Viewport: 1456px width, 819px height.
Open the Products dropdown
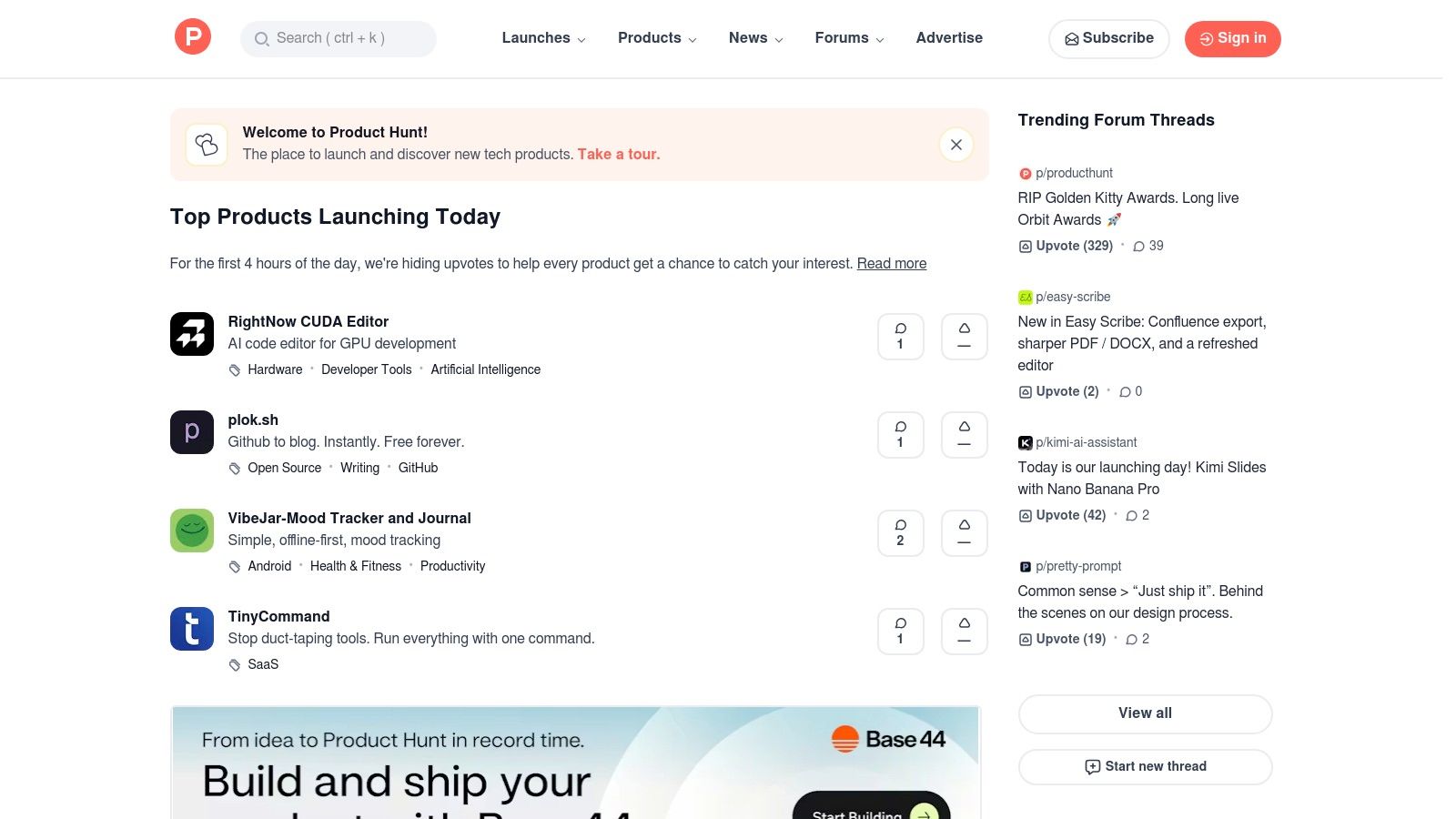(656, 38)
